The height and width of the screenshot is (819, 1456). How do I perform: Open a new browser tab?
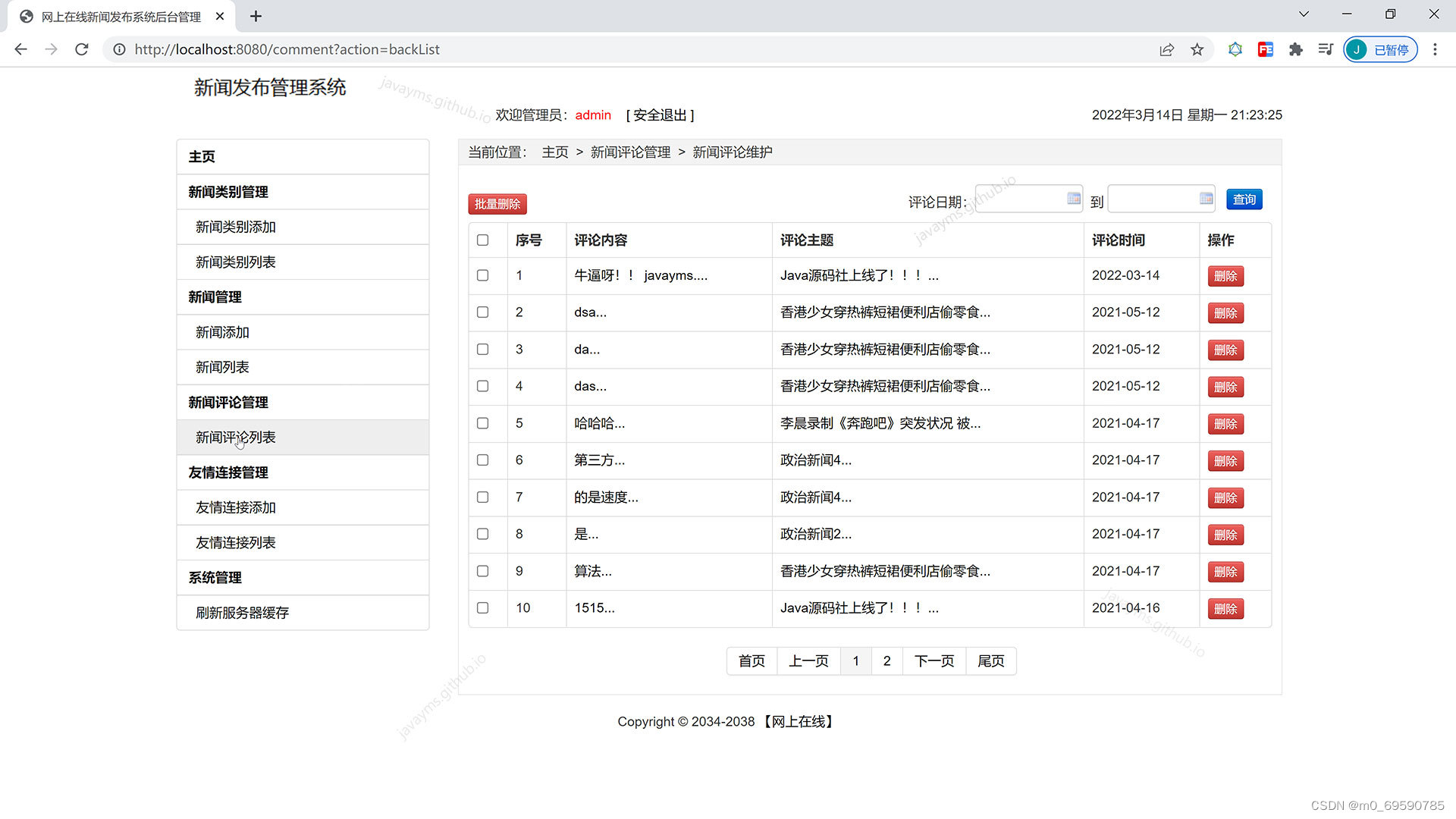click(256, 16)
